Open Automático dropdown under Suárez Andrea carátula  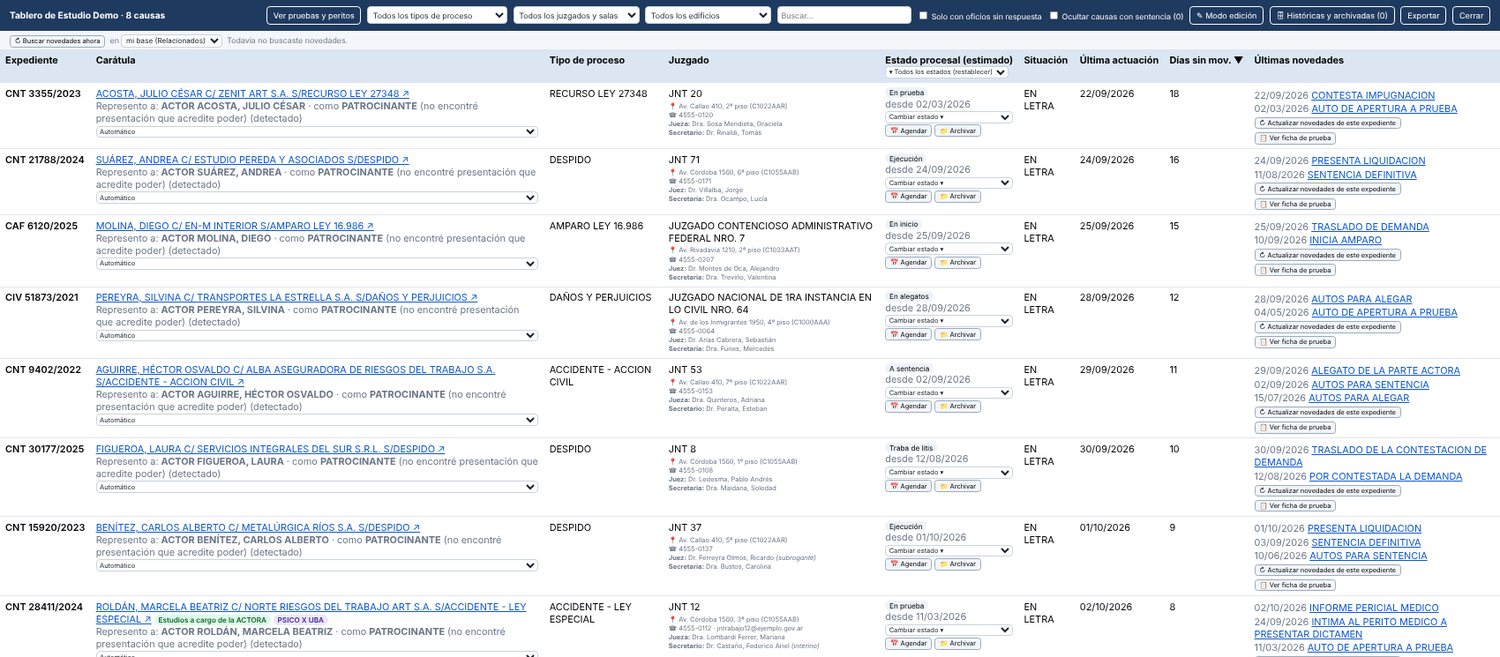(317, 197)
